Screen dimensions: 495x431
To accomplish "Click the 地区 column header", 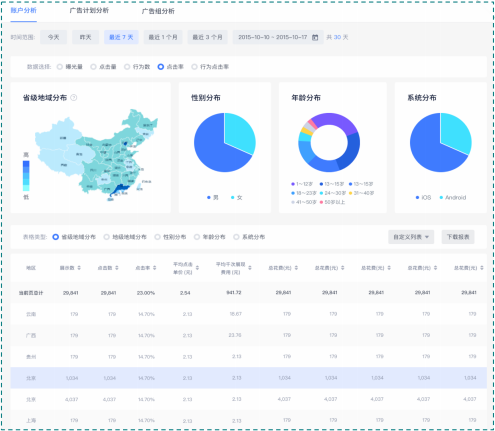I will [31, 268].
